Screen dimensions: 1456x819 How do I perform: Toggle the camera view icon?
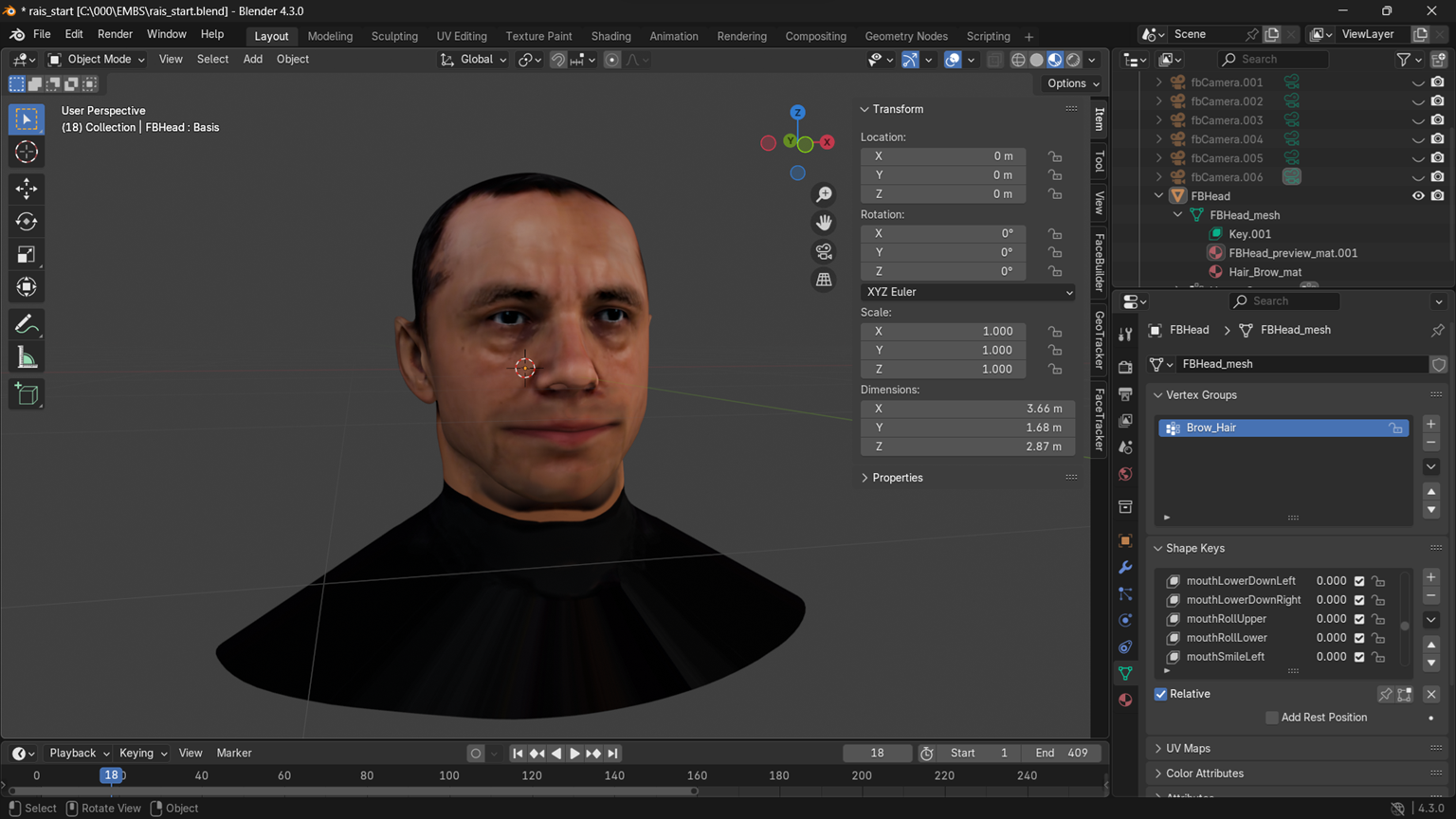click(x=824, y=251)
